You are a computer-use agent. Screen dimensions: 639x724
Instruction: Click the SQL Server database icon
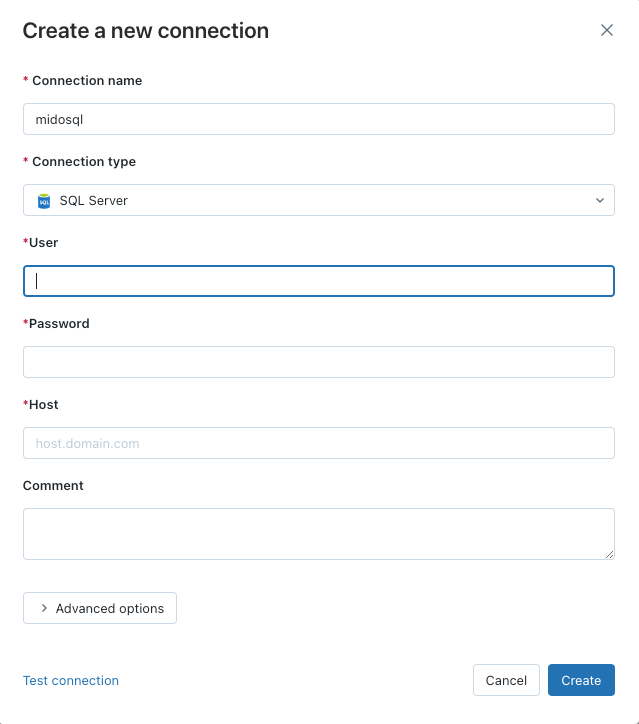[44, 201]
